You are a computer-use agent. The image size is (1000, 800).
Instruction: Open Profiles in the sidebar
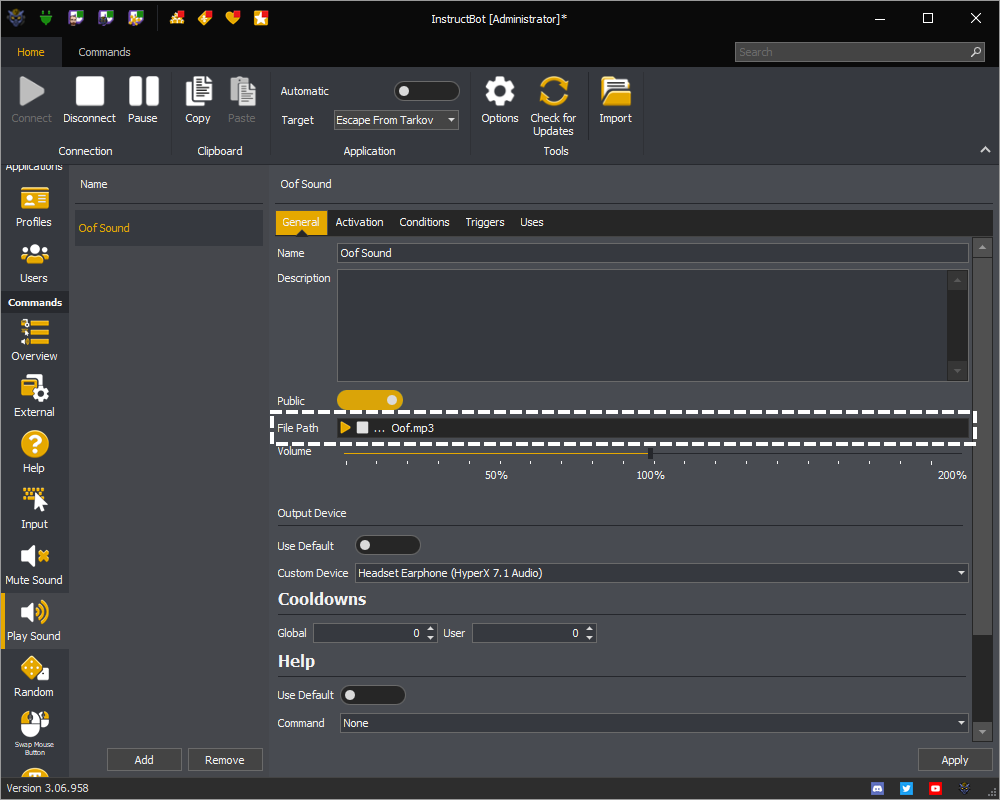click(34, 207)
